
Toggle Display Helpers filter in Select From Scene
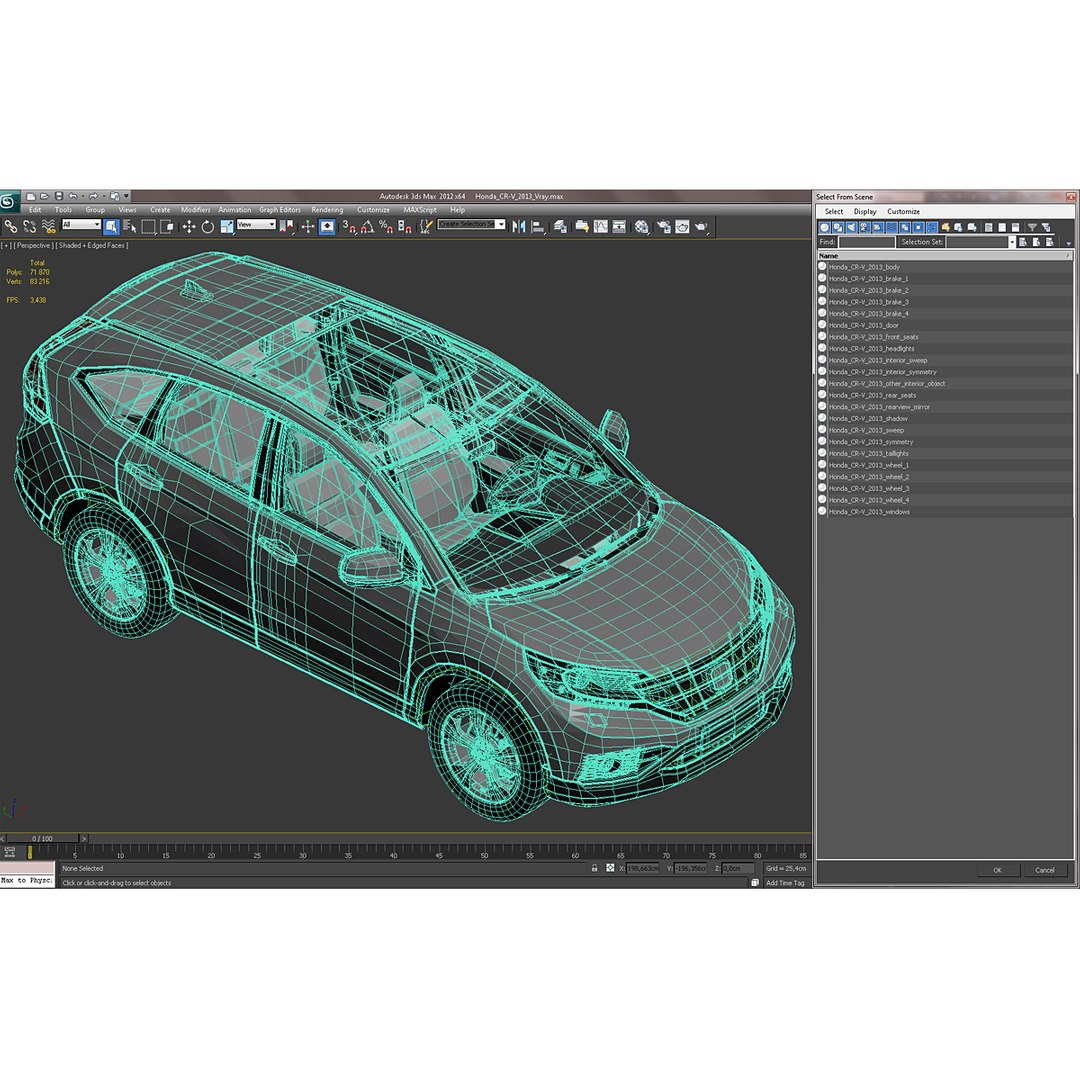point(878,227)
